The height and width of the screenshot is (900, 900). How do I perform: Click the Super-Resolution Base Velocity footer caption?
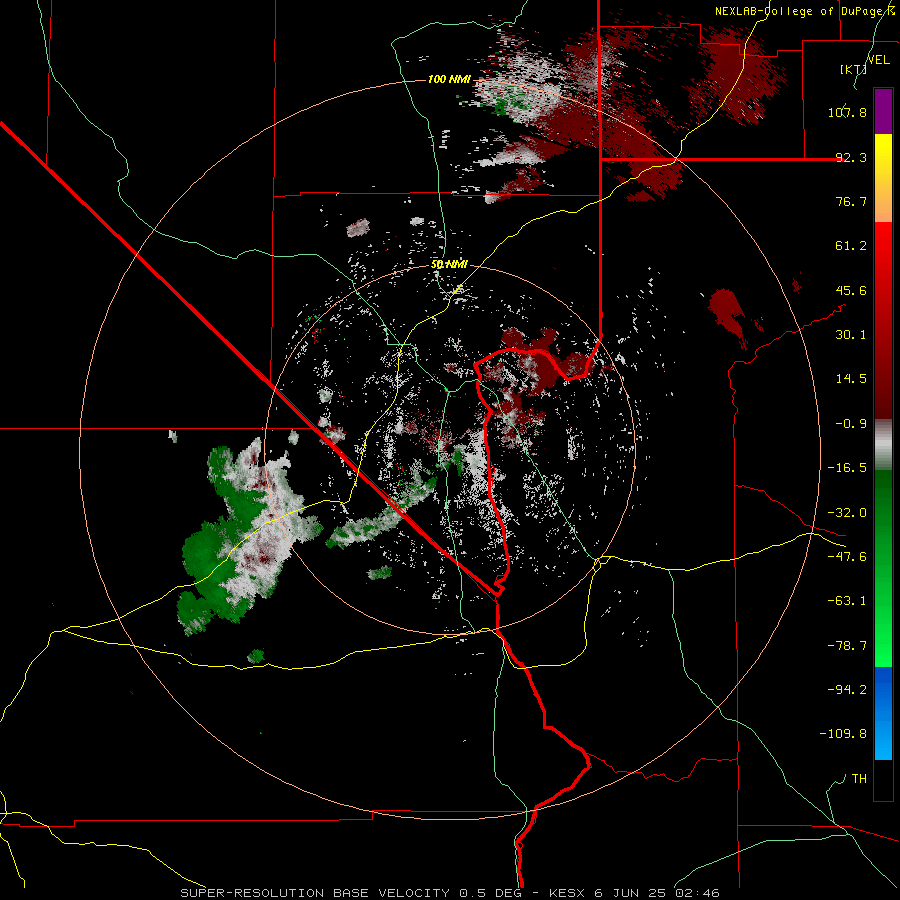coord(449,893)
